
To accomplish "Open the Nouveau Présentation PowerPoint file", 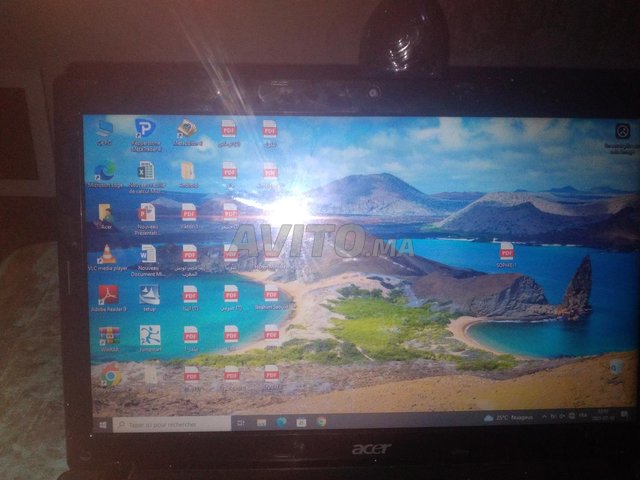I will (147, 213).
